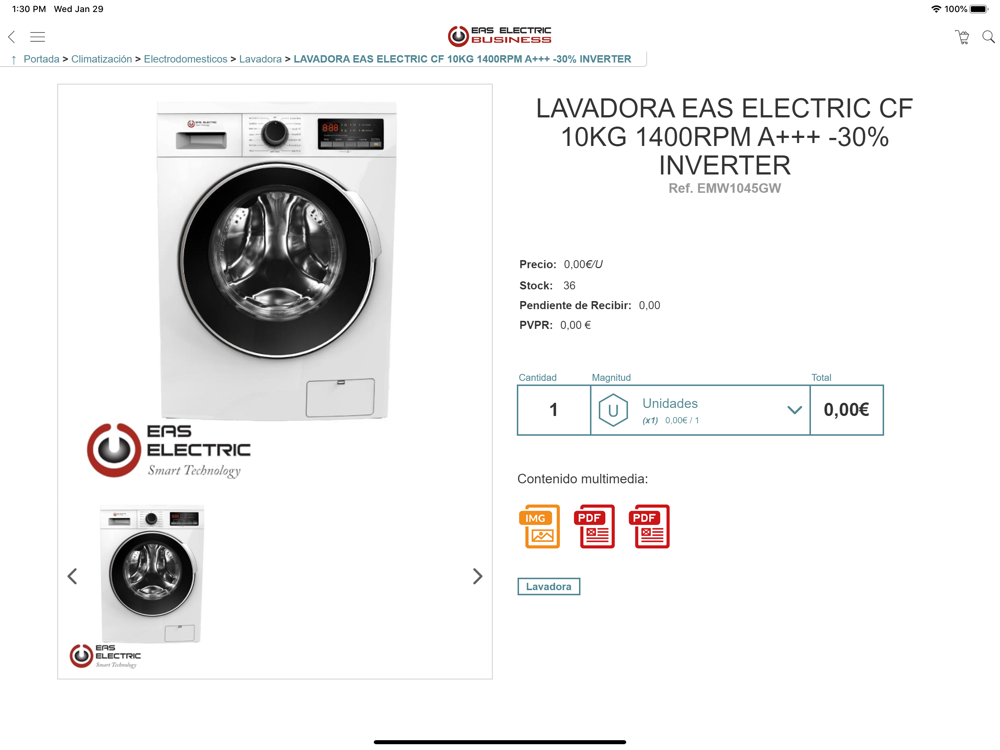Open the IMG multimedia file
This screenshot has width=1000, height=750.
click(540, 526)
